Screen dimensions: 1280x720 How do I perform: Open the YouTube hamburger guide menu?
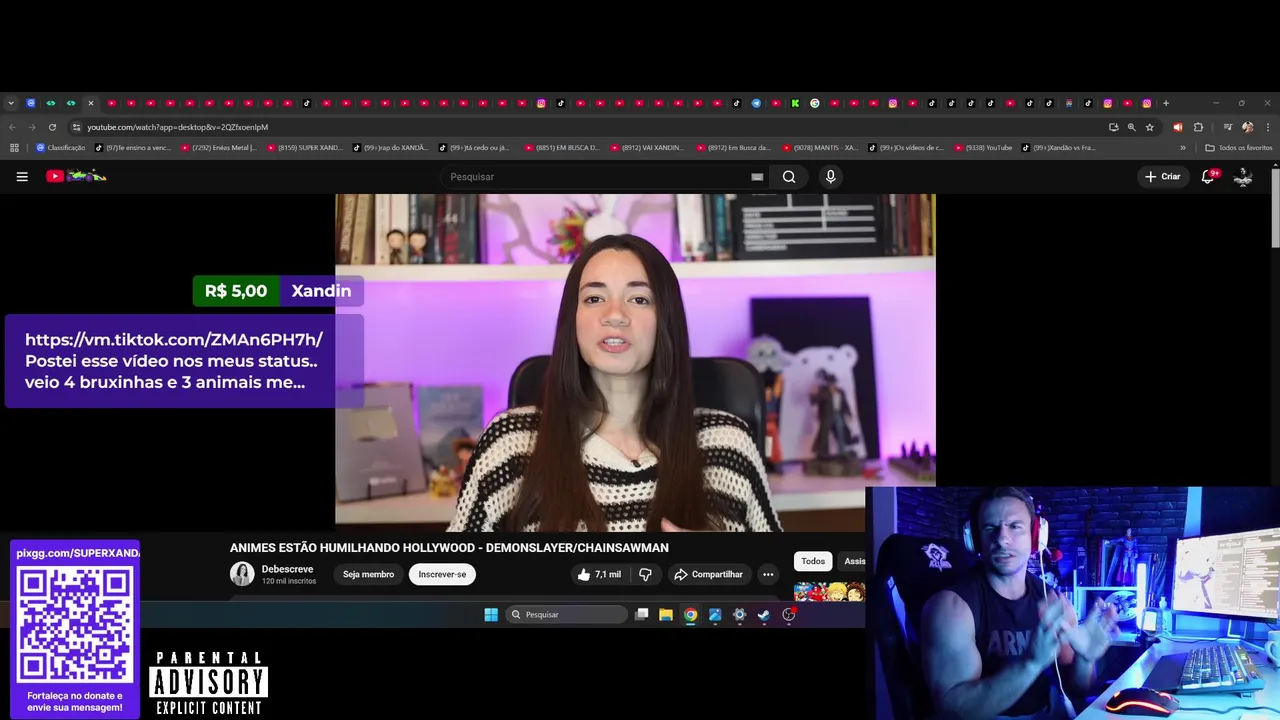(22, 176)
